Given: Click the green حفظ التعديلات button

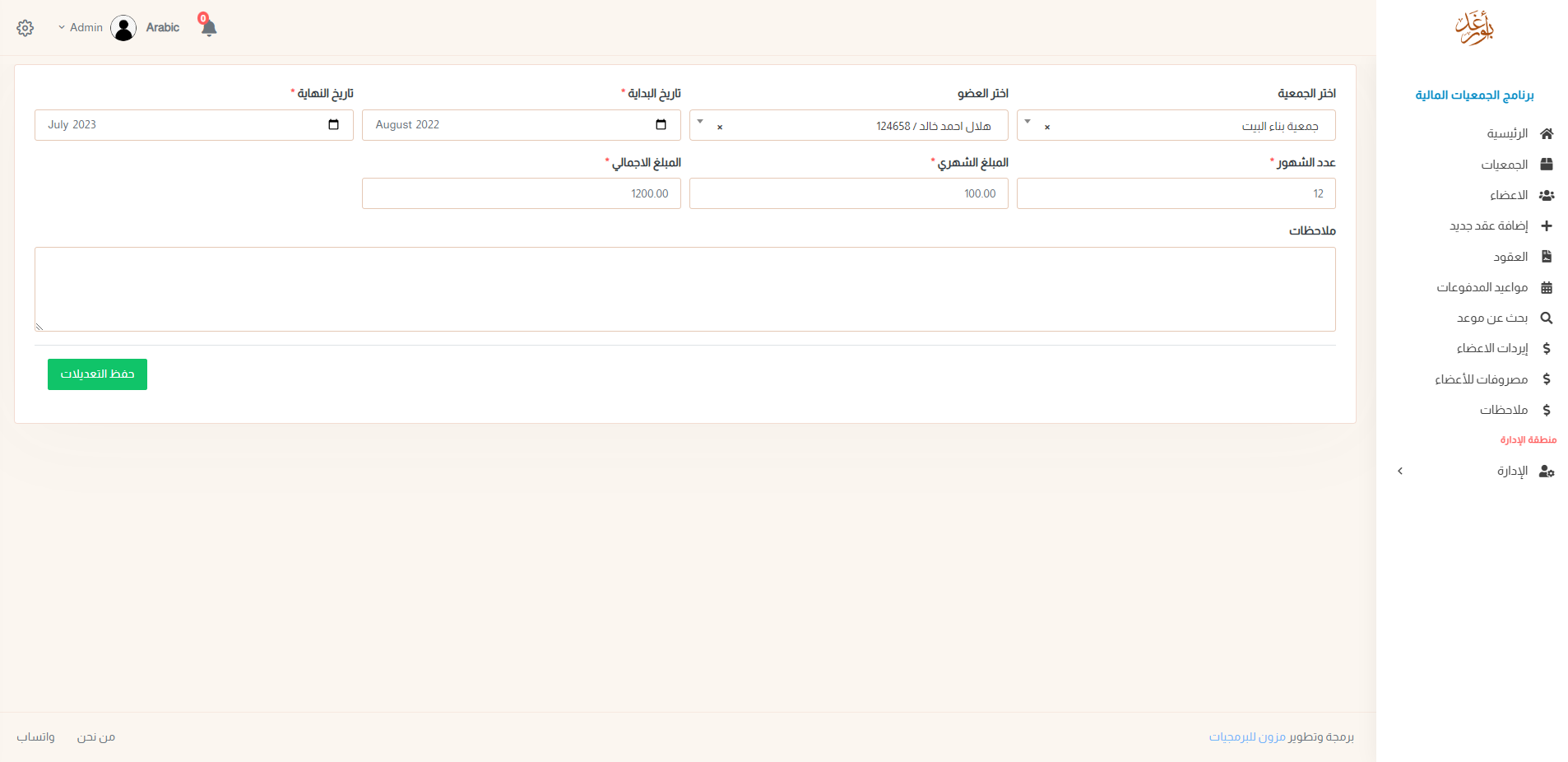Looking at the screenshot, I should coord(97,374).
